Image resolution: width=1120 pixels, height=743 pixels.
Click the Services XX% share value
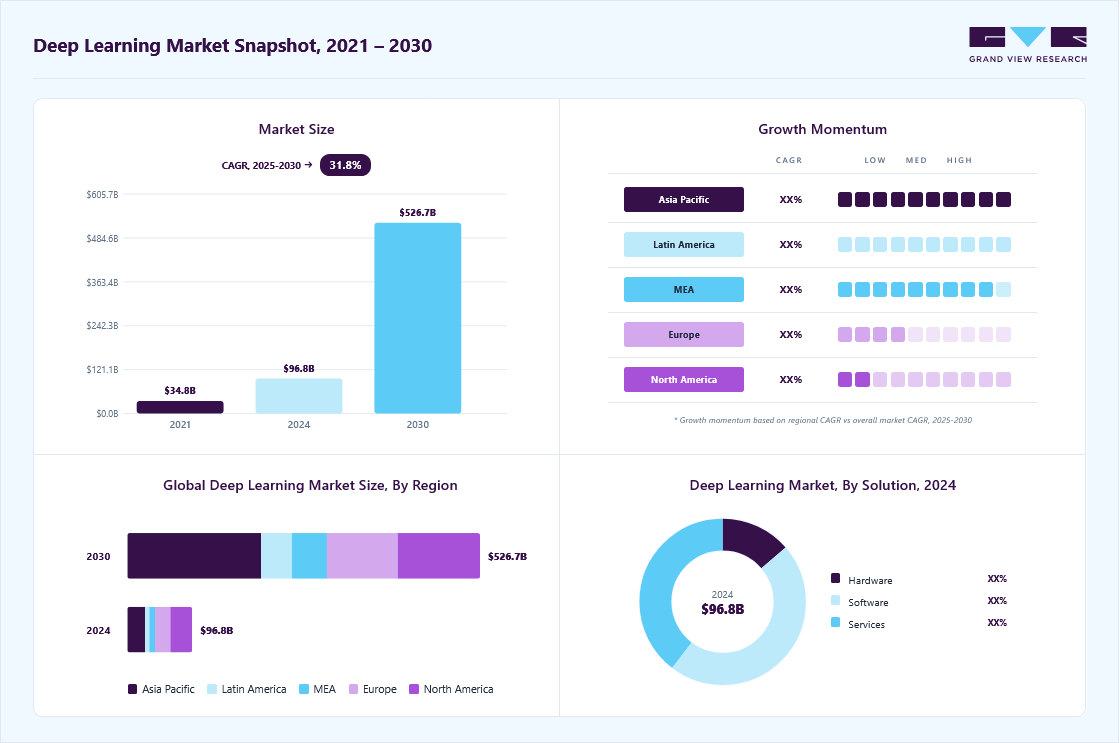click(997, 623)
